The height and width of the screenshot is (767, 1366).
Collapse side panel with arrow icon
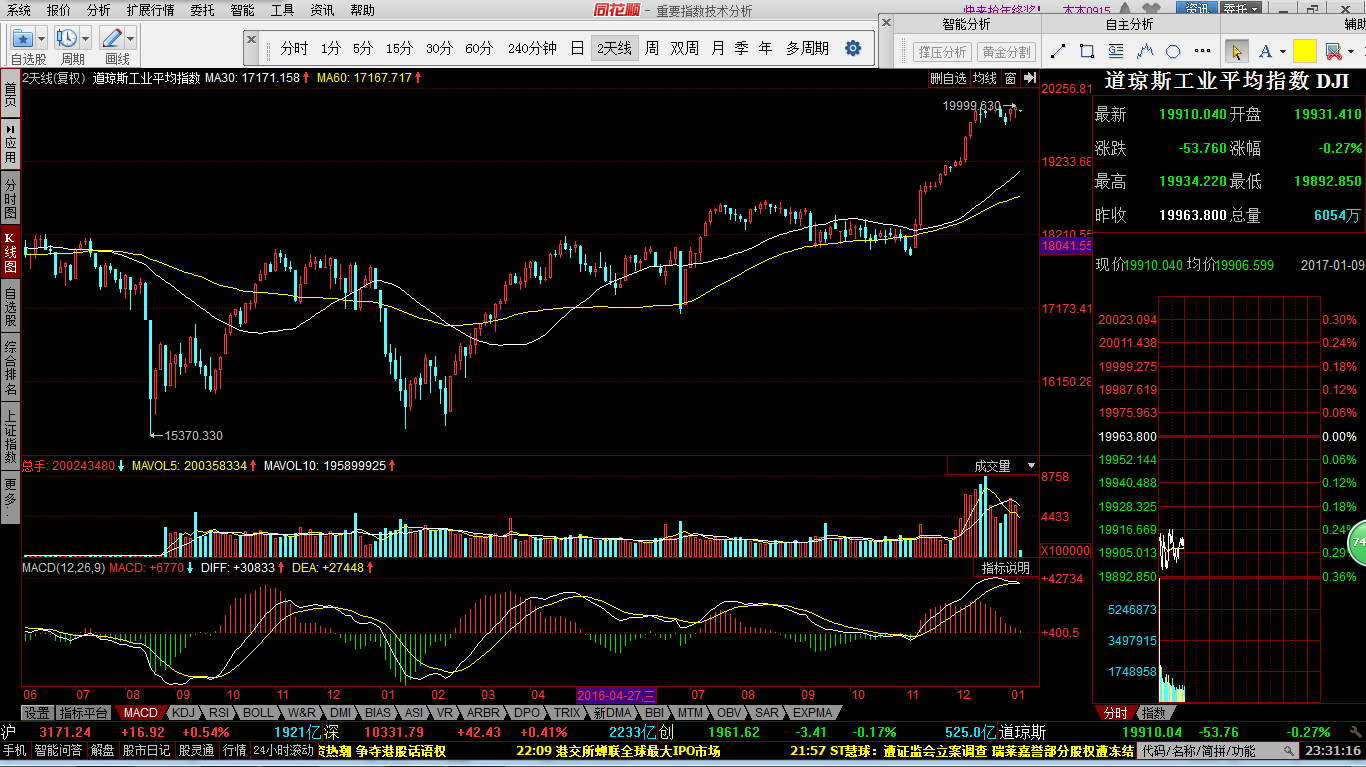point(1030,78)
